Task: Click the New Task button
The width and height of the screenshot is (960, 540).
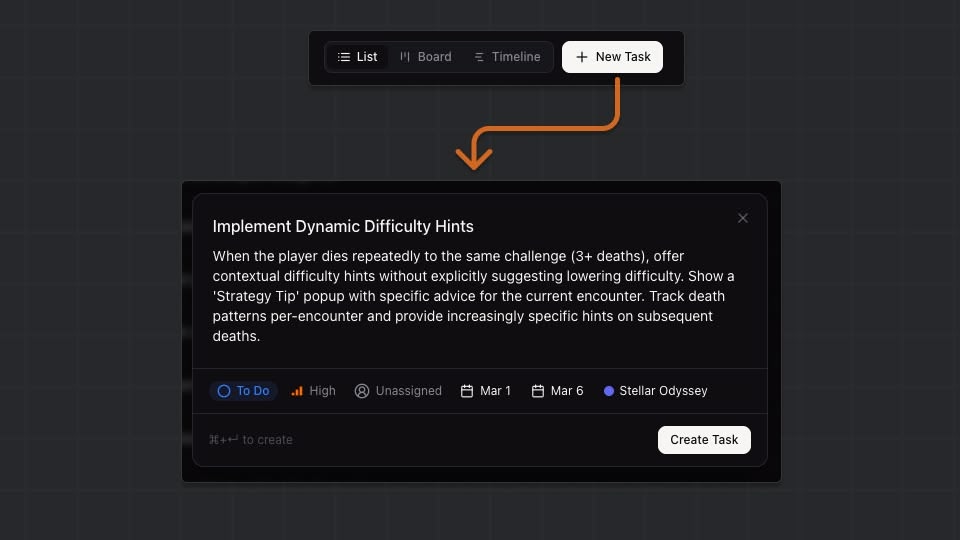Action: (612, 57)
